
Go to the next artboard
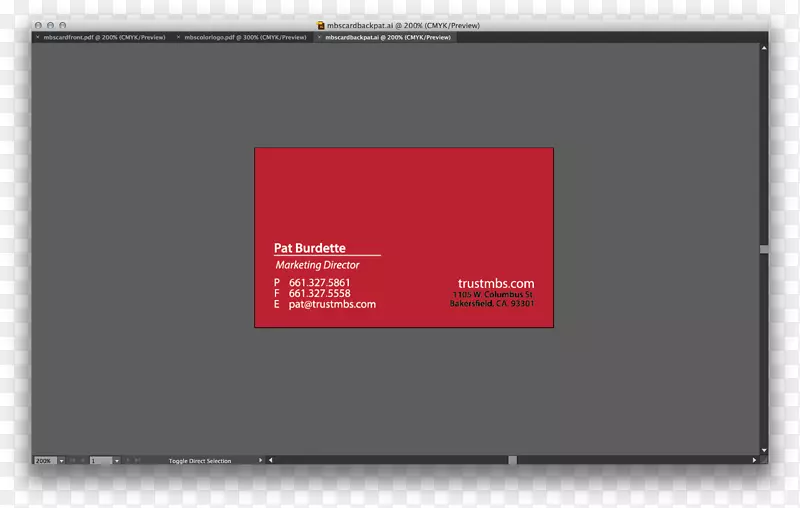tap(127, 461)
